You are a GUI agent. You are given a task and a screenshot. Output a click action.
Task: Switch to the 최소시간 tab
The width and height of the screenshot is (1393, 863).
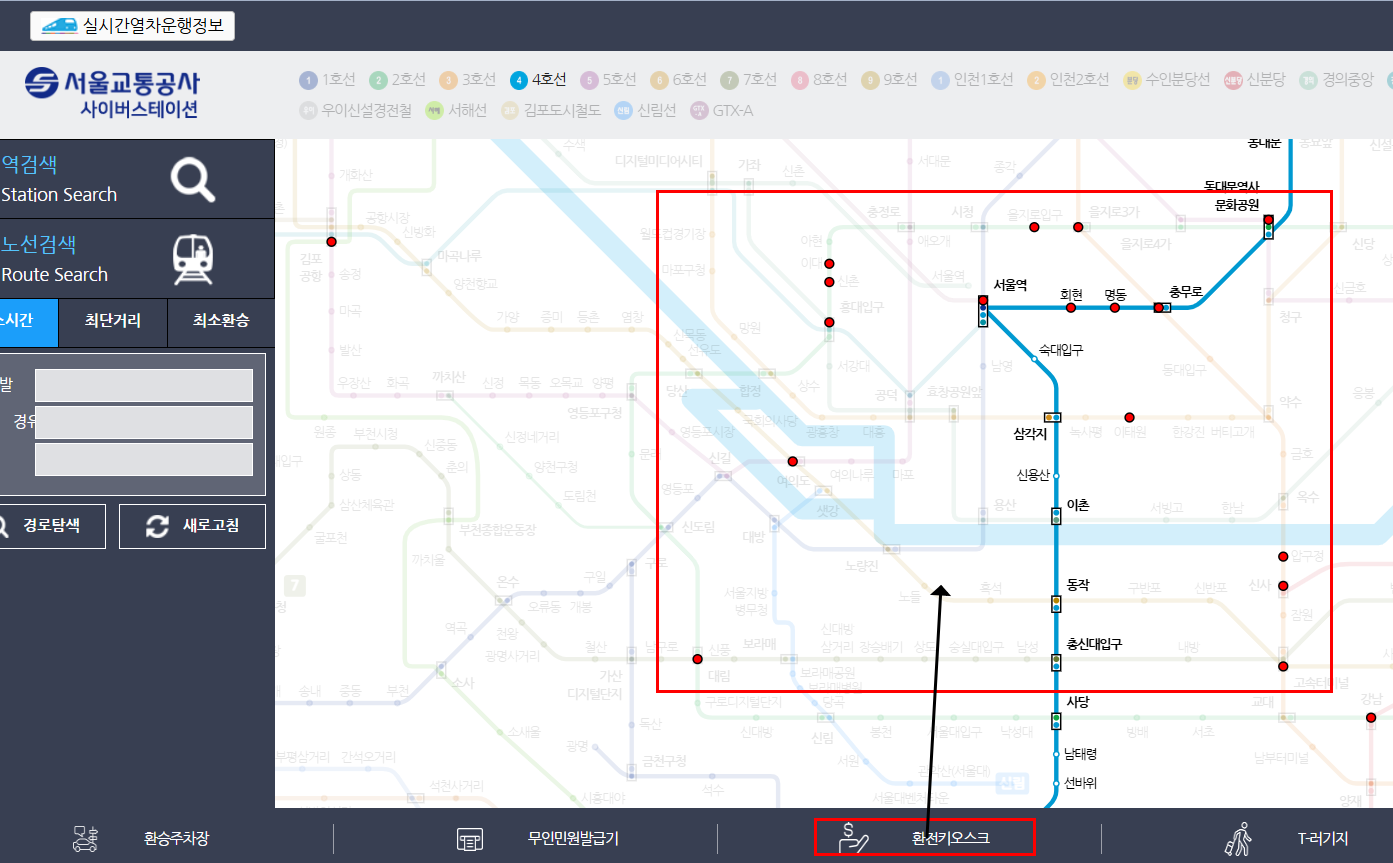click(x=29, y=322)
